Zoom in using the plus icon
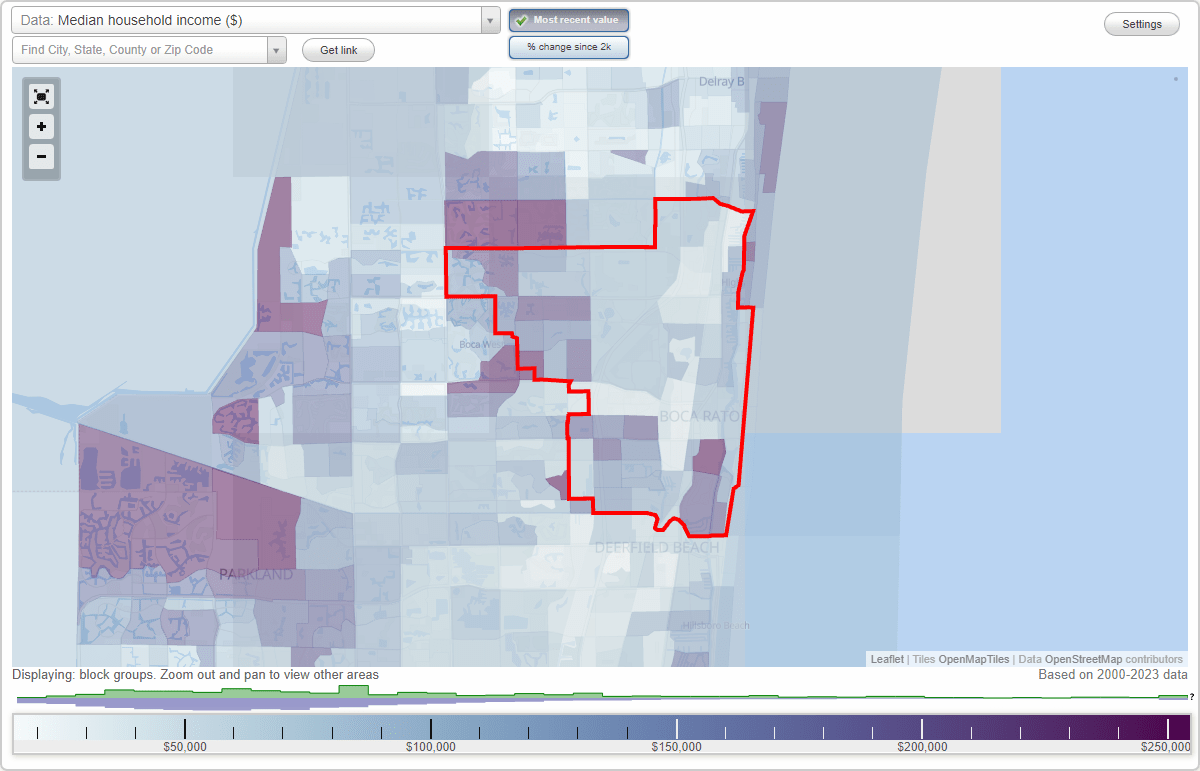Viewport: 1200px width, 771px height. click(x=41, y=127)
